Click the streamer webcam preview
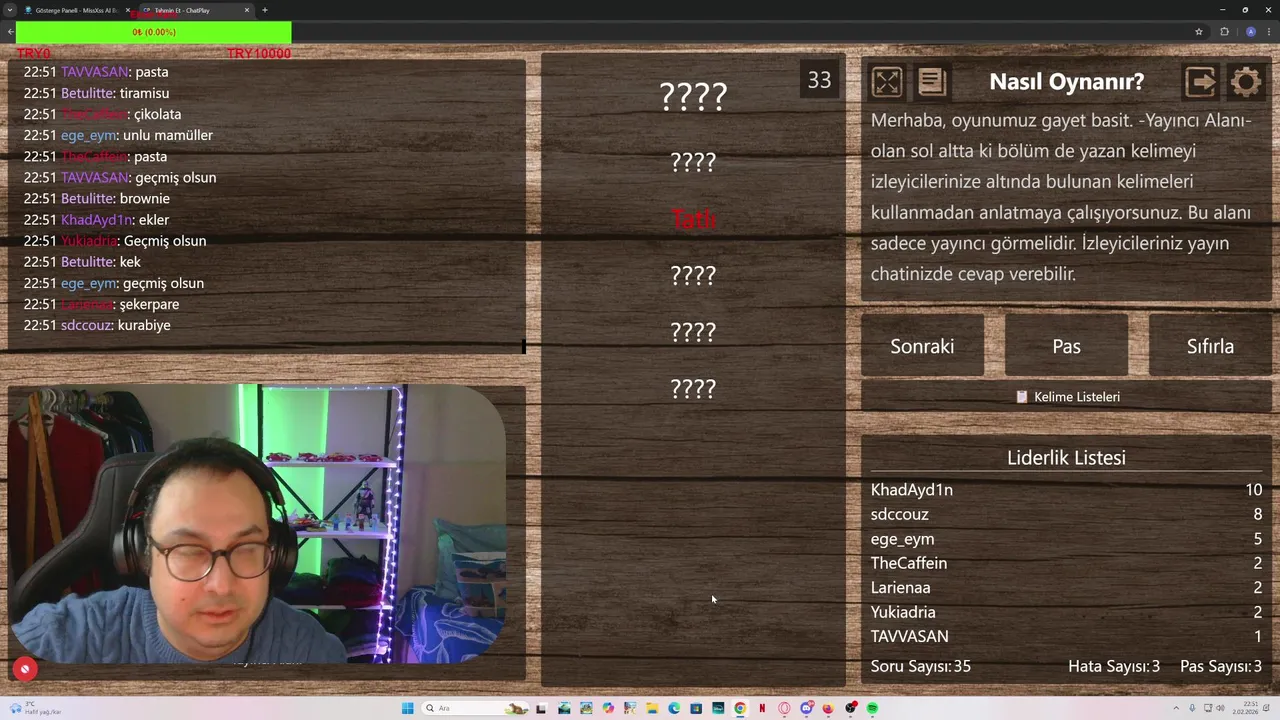The width and height of the screenshot is (1280, 720). [x=257, y=524]
